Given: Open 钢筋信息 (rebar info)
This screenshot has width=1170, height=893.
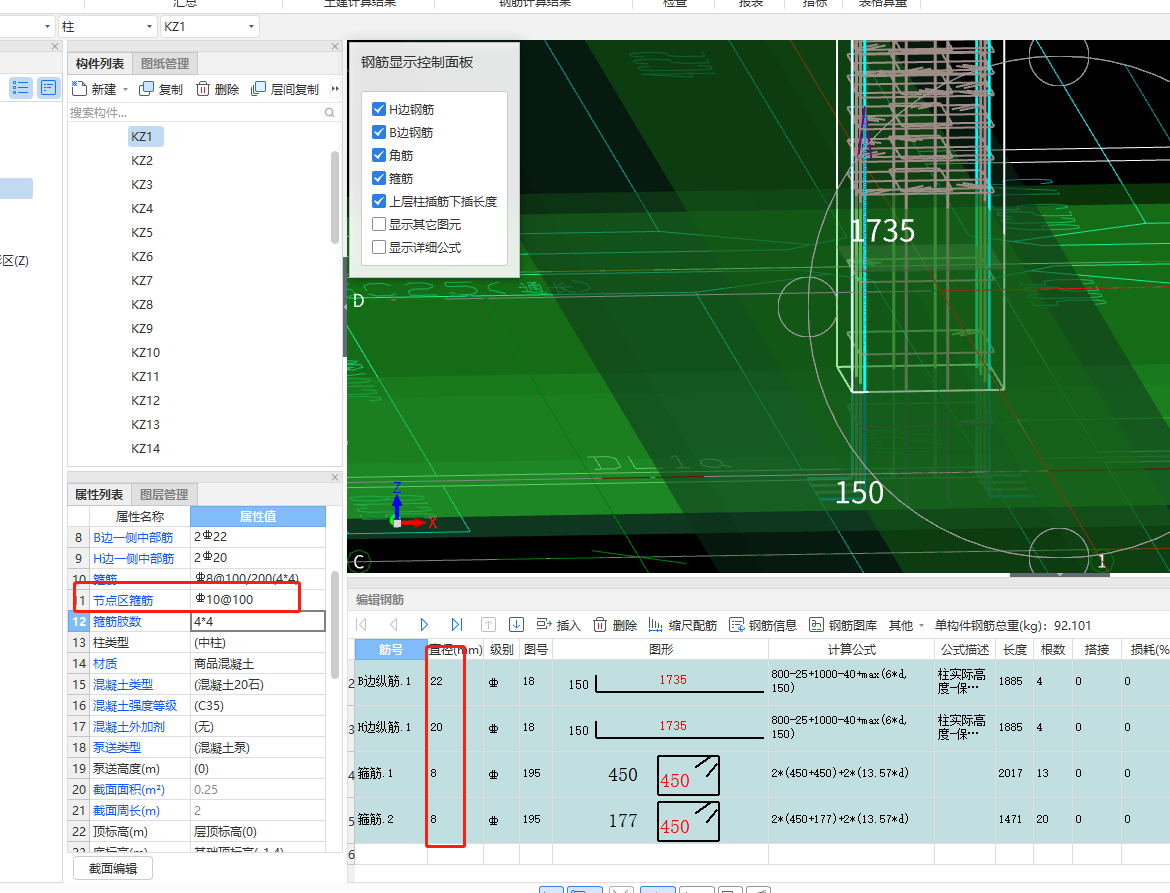Looking at the screenshot, I should click(x=763, y=625).
